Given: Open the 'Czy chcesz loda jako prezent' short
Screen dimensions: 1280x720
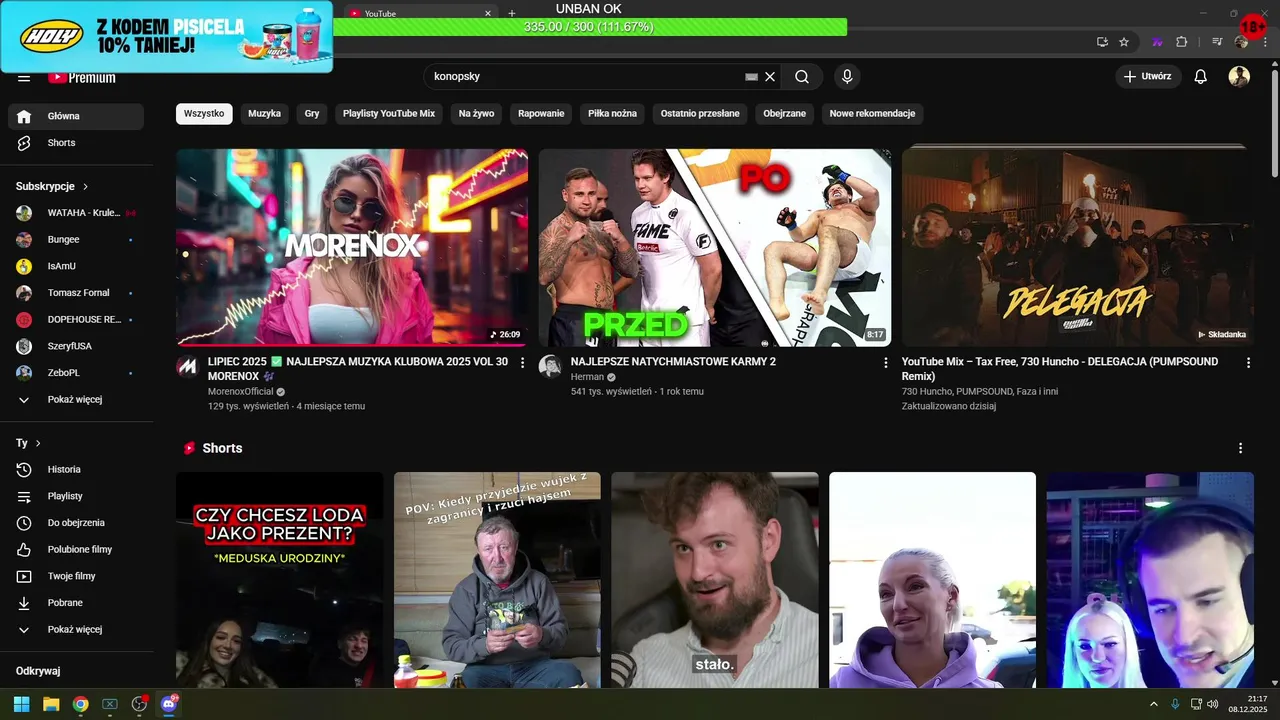Looking at the screenshot, I should [x=280, y=580].
